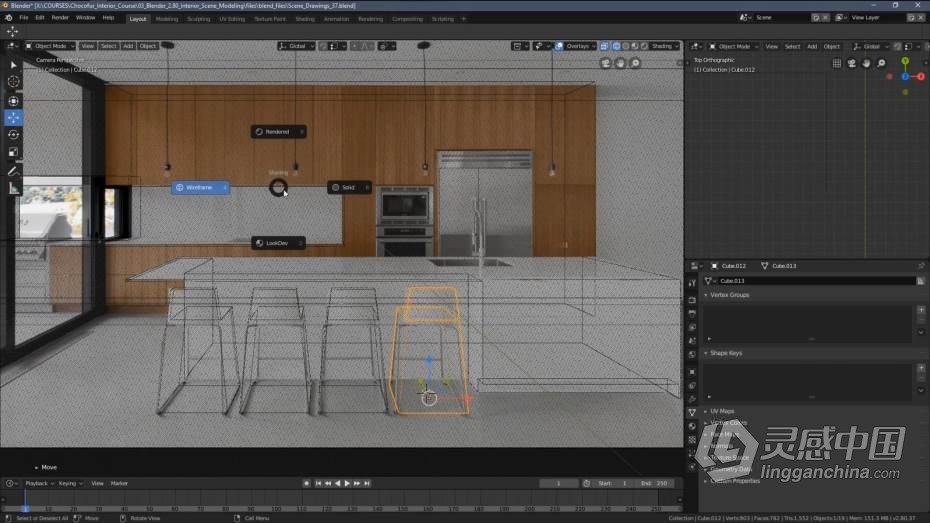This screenshot has width=930, height=523.
Task: Open the Edit menu
Action: 40,18
